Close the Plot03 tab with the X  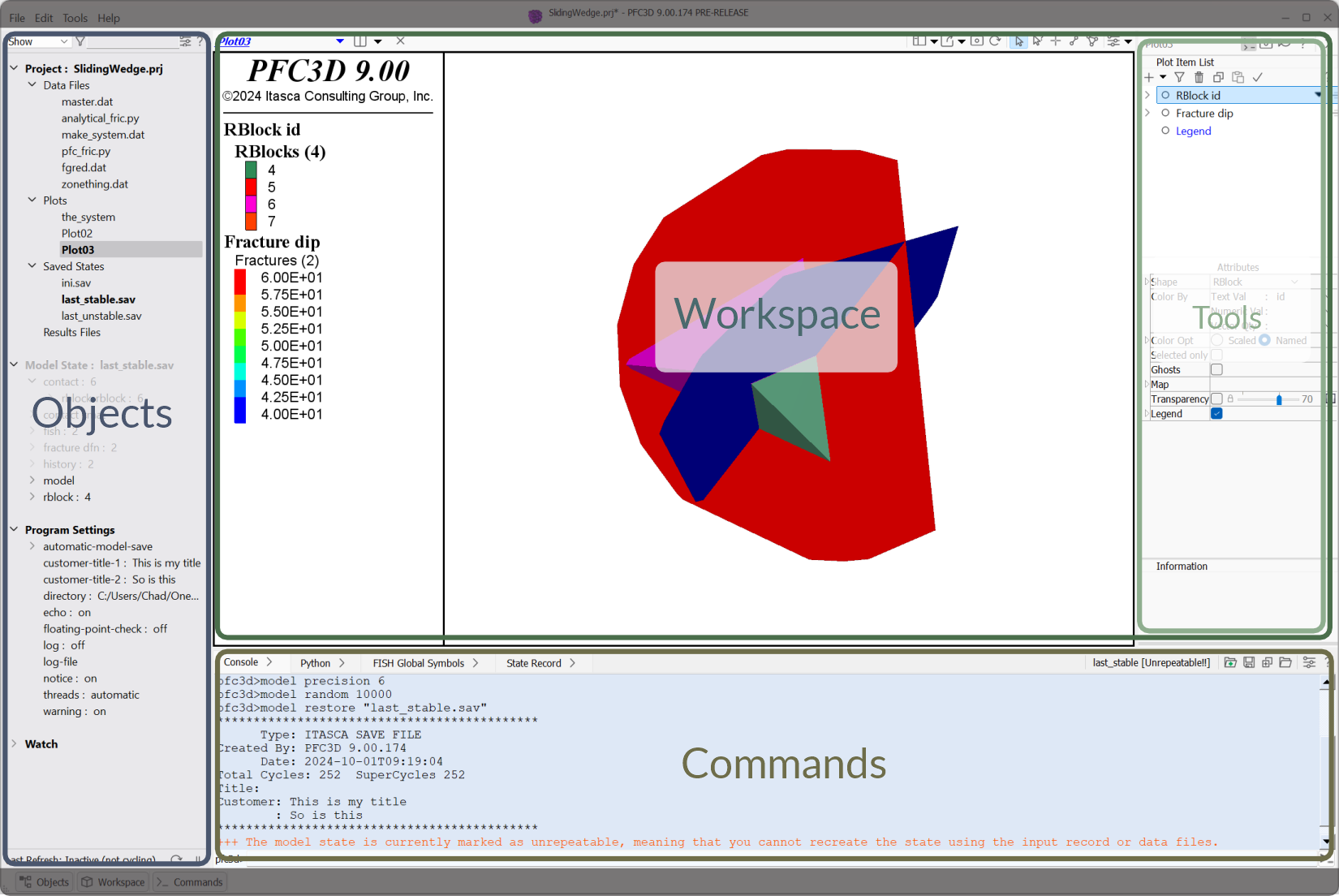point(400,41)
